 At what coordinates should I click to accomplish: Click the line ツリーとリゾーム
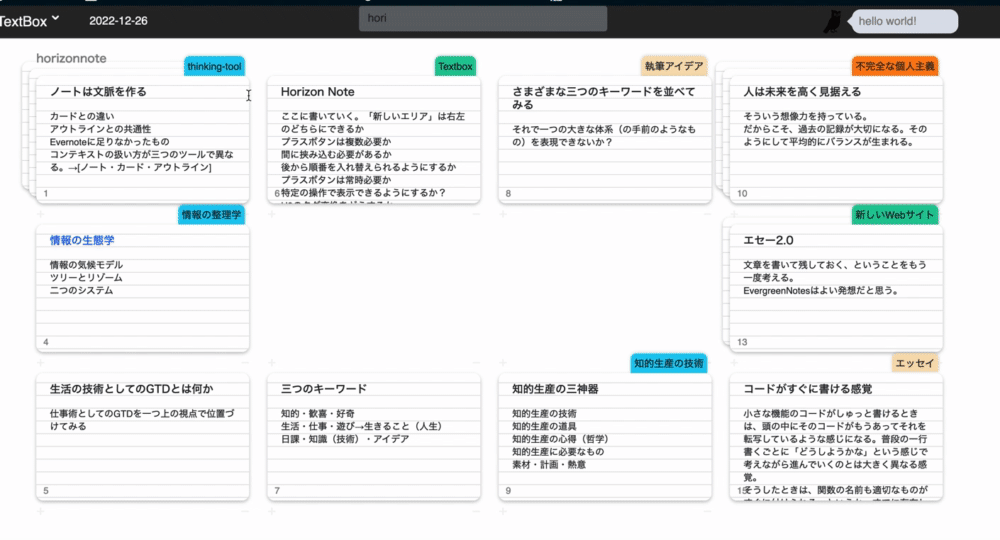(86, 277)
